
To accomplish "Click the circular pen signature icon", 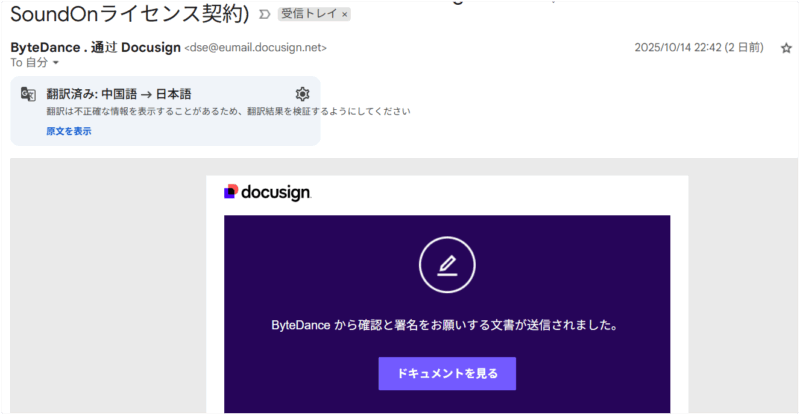I will pos(447,265).
